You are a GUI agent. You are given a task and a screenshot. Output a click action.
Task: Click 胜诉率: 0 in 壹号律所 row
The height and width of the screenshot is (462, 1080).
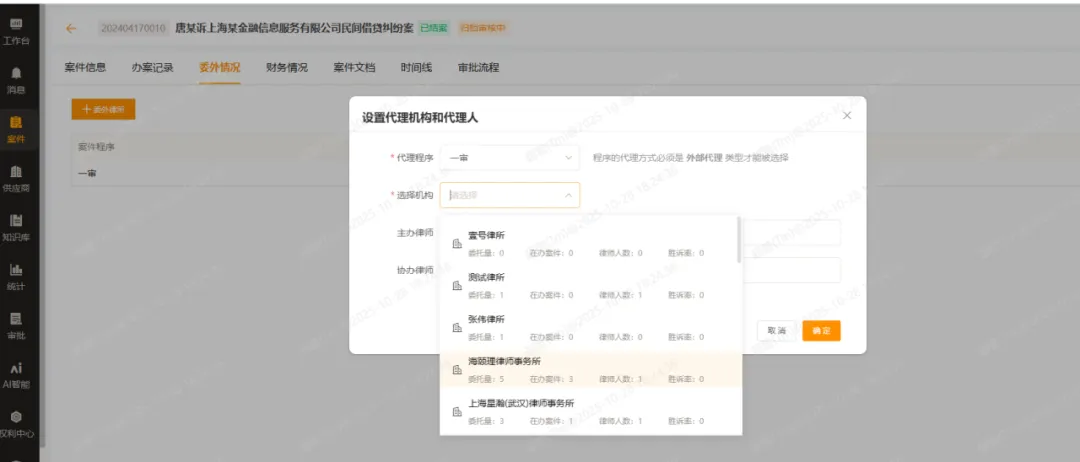click(x=686, y=253)
